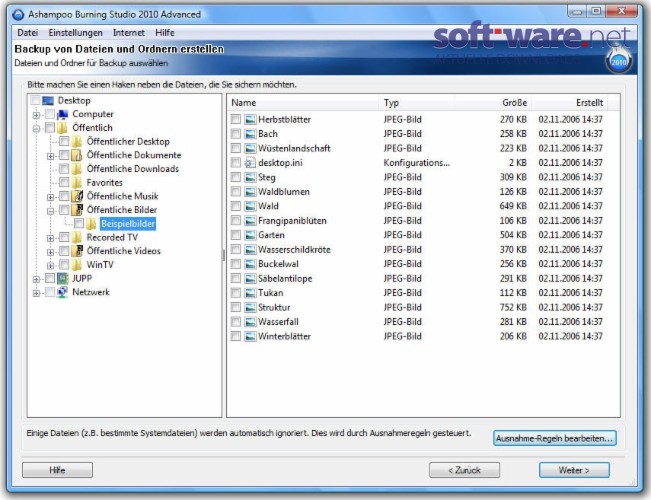651x500 pixels.
Task: Open the Hilfe menu
Action: tap(165, 33)
